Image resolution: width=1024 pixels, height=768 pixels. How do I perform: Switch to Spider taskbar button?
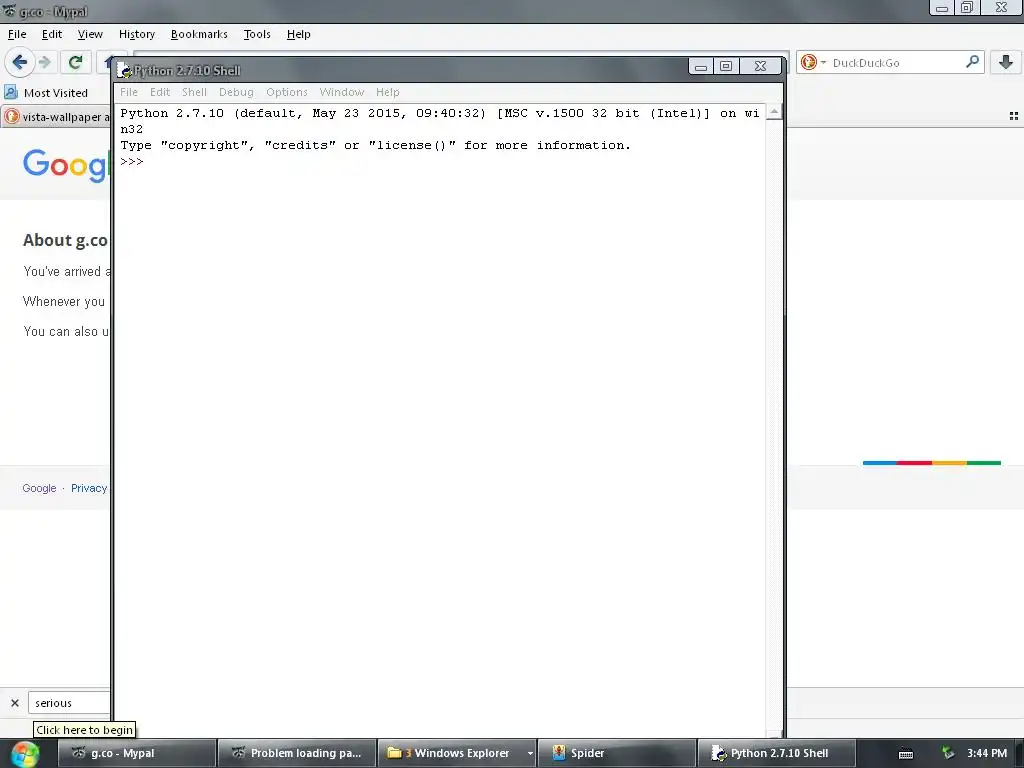tap(616, 753)
